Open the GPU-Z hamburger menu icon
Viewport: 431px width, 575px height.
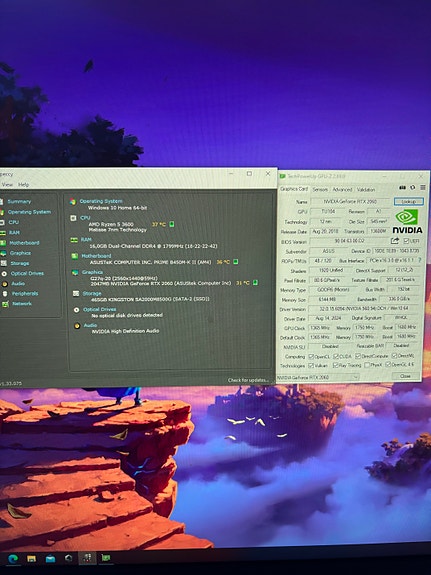click(423, 187)
